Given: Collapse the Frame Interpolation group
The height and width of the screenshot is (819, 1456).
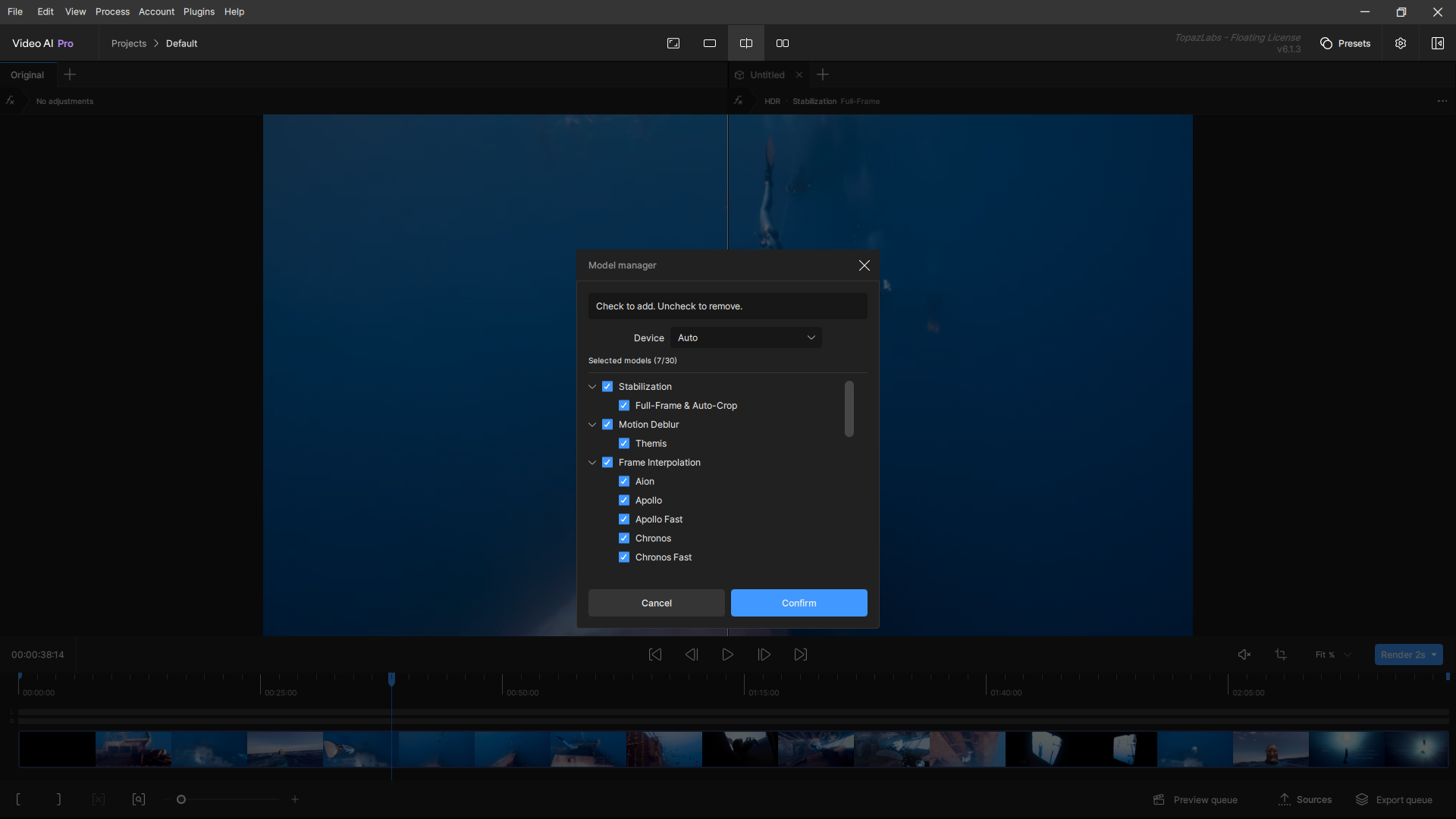Looking at the screenshot, I should [592, 463].
